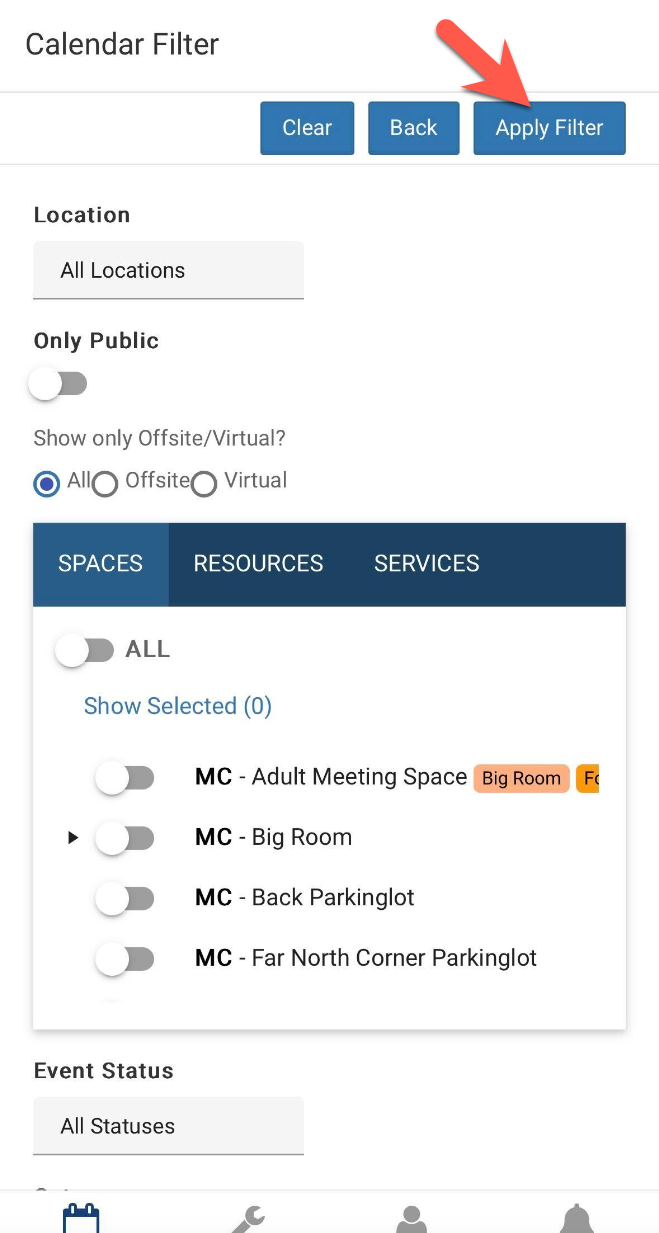The height and width of the screenshot is (1233, 659).
Task: Click the Show Selected (0) link
Action: pos(178,706)
